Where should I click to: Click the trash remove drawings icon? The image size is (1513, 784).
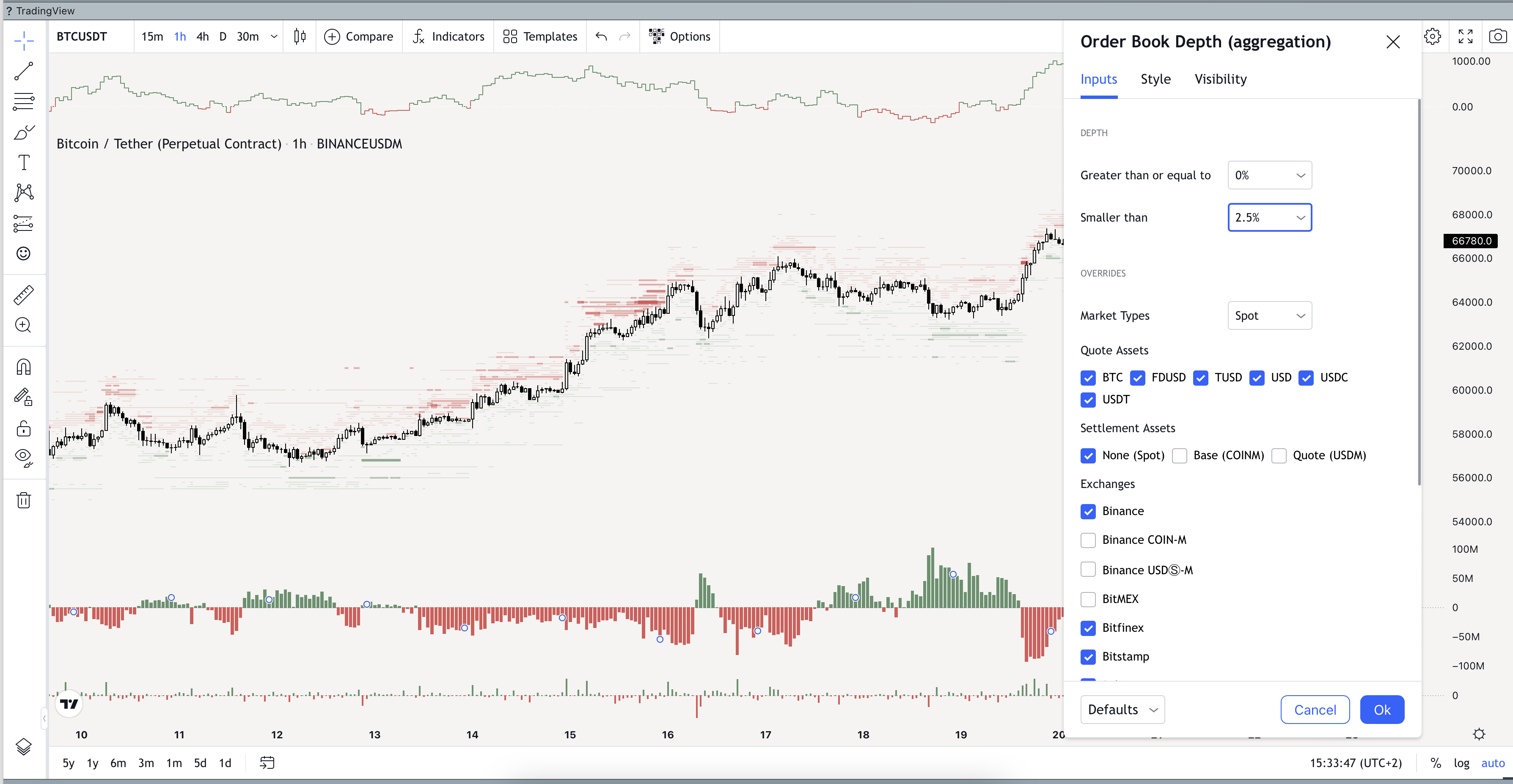tap(24, 500)
